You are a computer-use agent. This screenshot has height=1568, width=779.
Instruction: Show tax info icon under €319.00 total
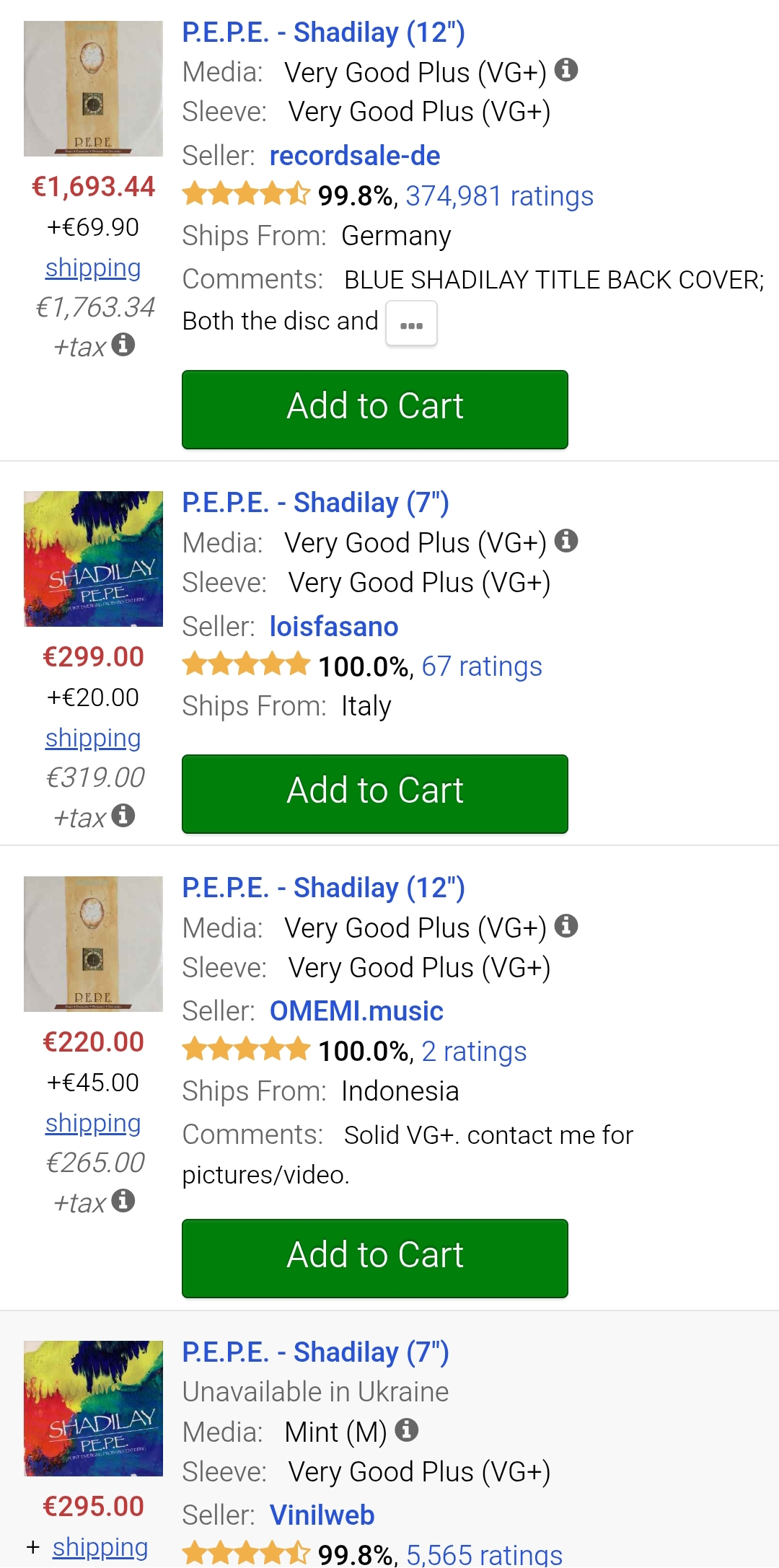[x=123, y=816]
